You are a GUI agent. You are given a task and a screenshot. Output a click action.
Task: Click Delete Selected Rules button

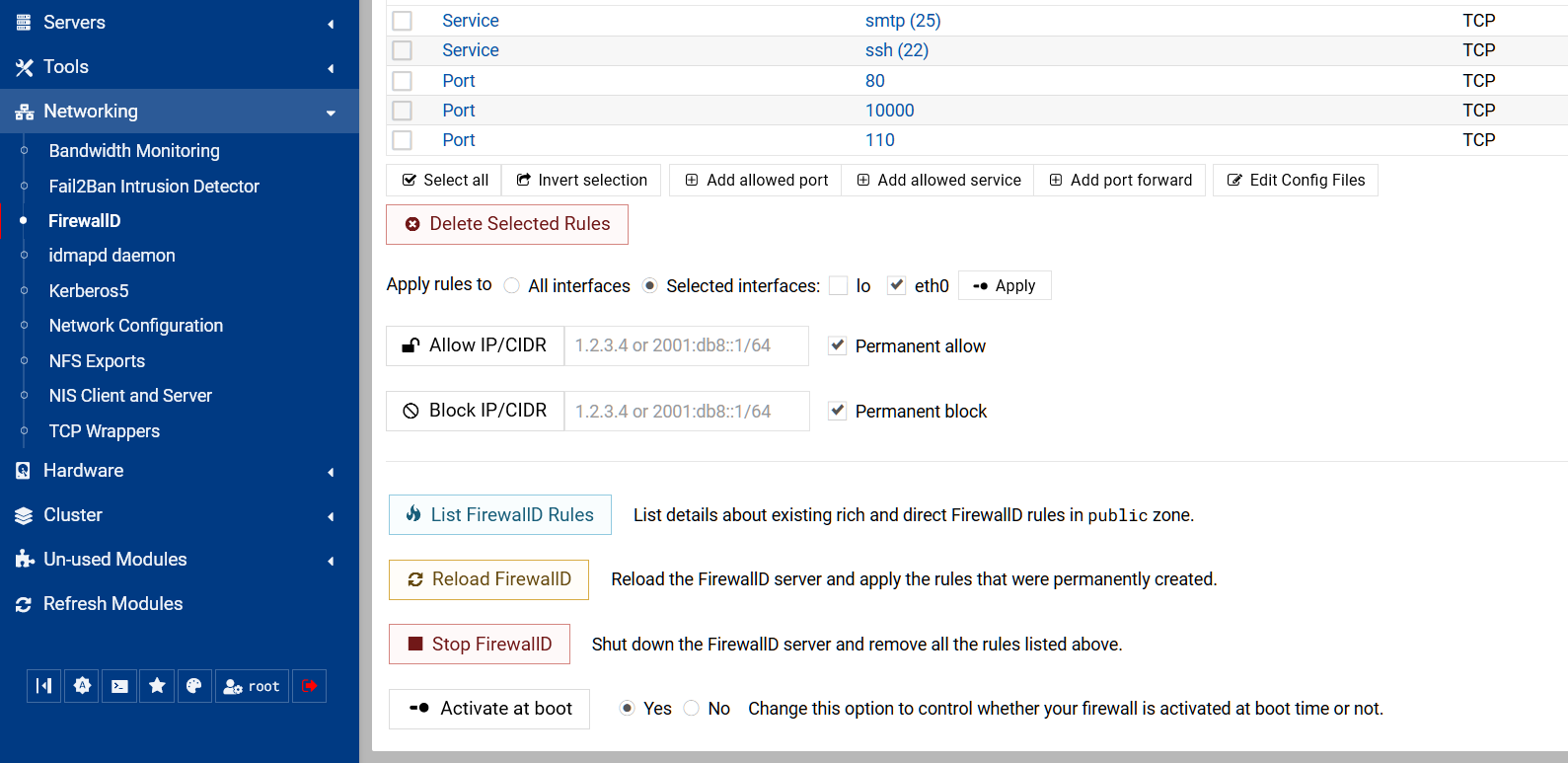point(507,225)
